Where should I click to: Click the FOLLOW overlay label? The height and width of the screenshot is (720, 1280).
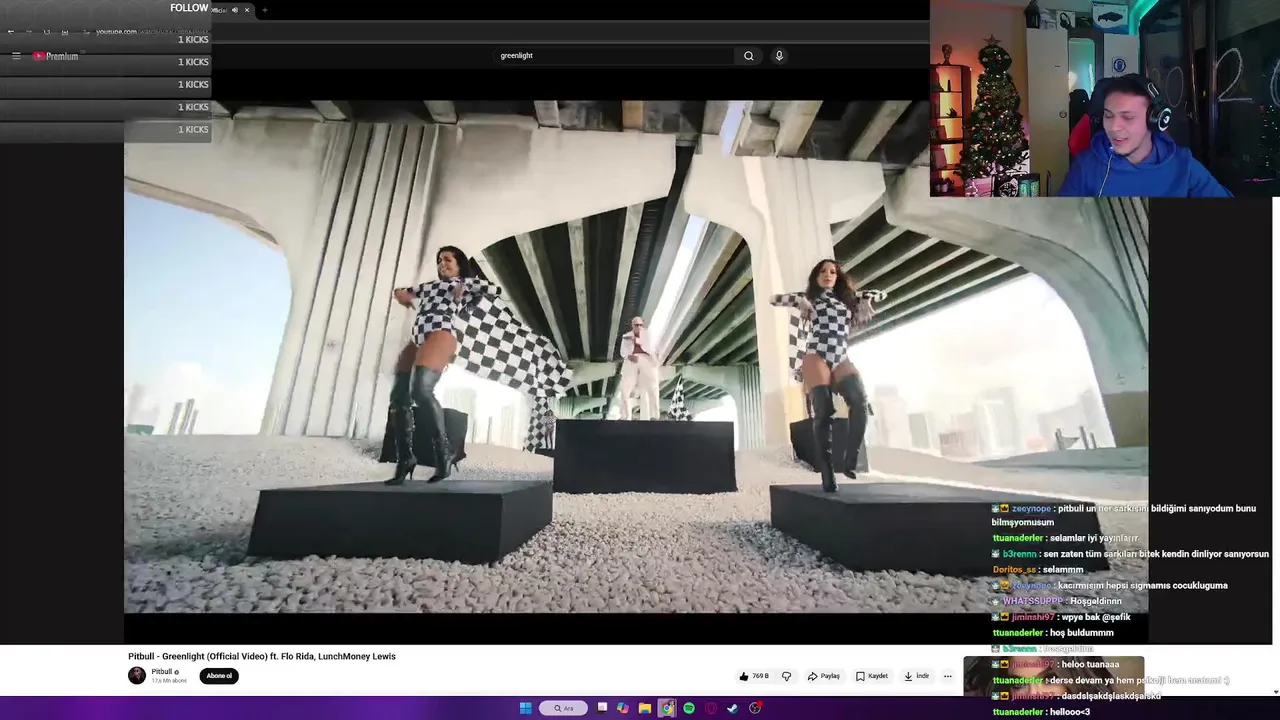pos(189,8)
